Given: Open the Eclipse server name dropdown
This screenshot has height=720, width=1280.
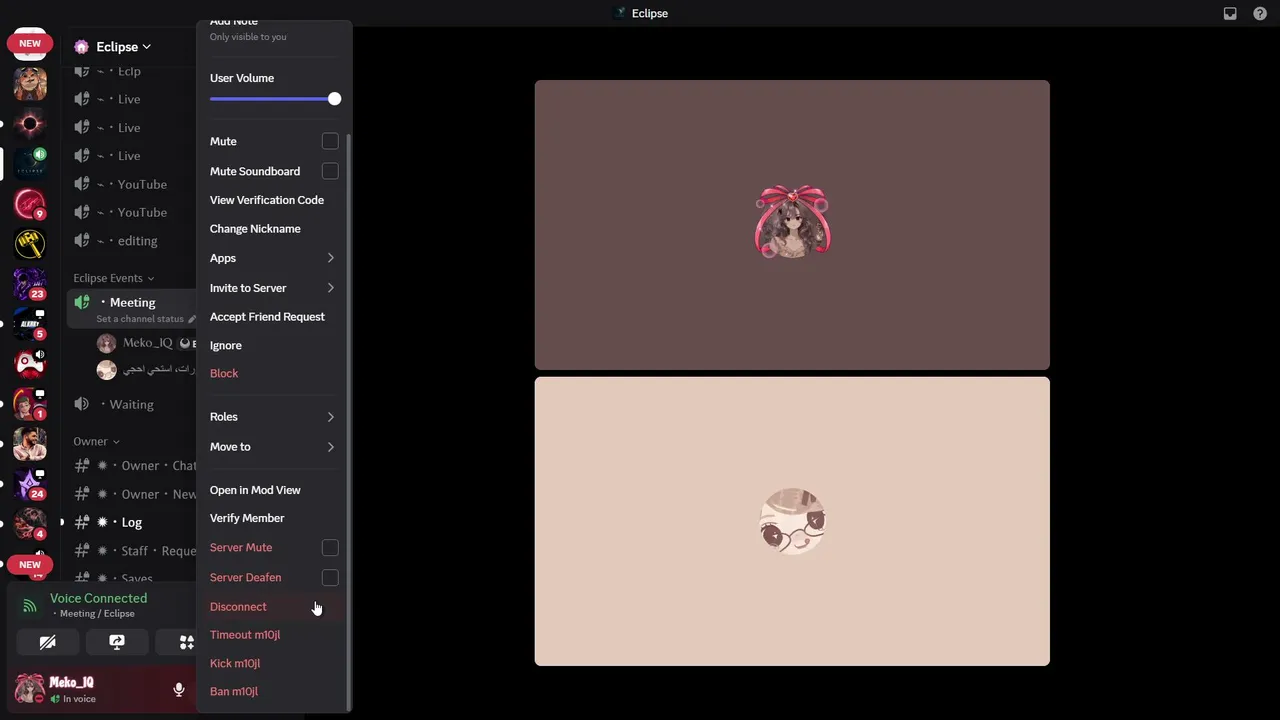Looking at the screenshot, I should tap(124, 47).
